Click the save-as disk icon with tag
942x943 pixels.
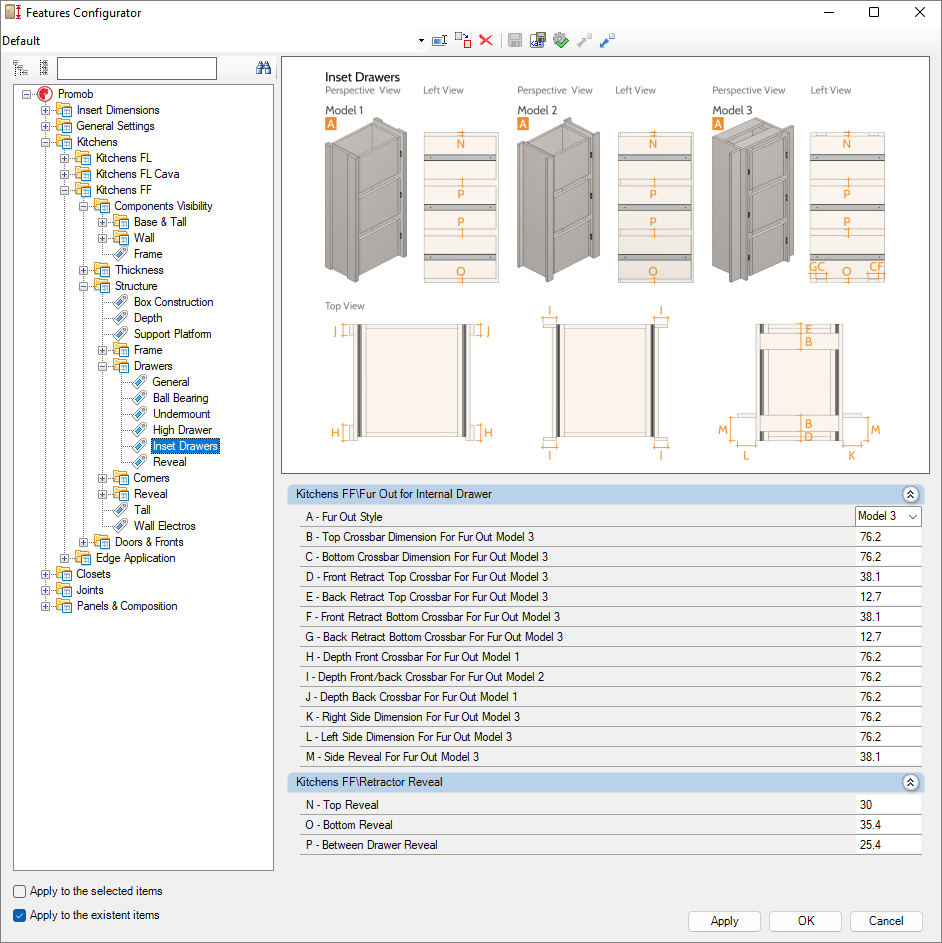pyautogui.click(x=538, y=40)
